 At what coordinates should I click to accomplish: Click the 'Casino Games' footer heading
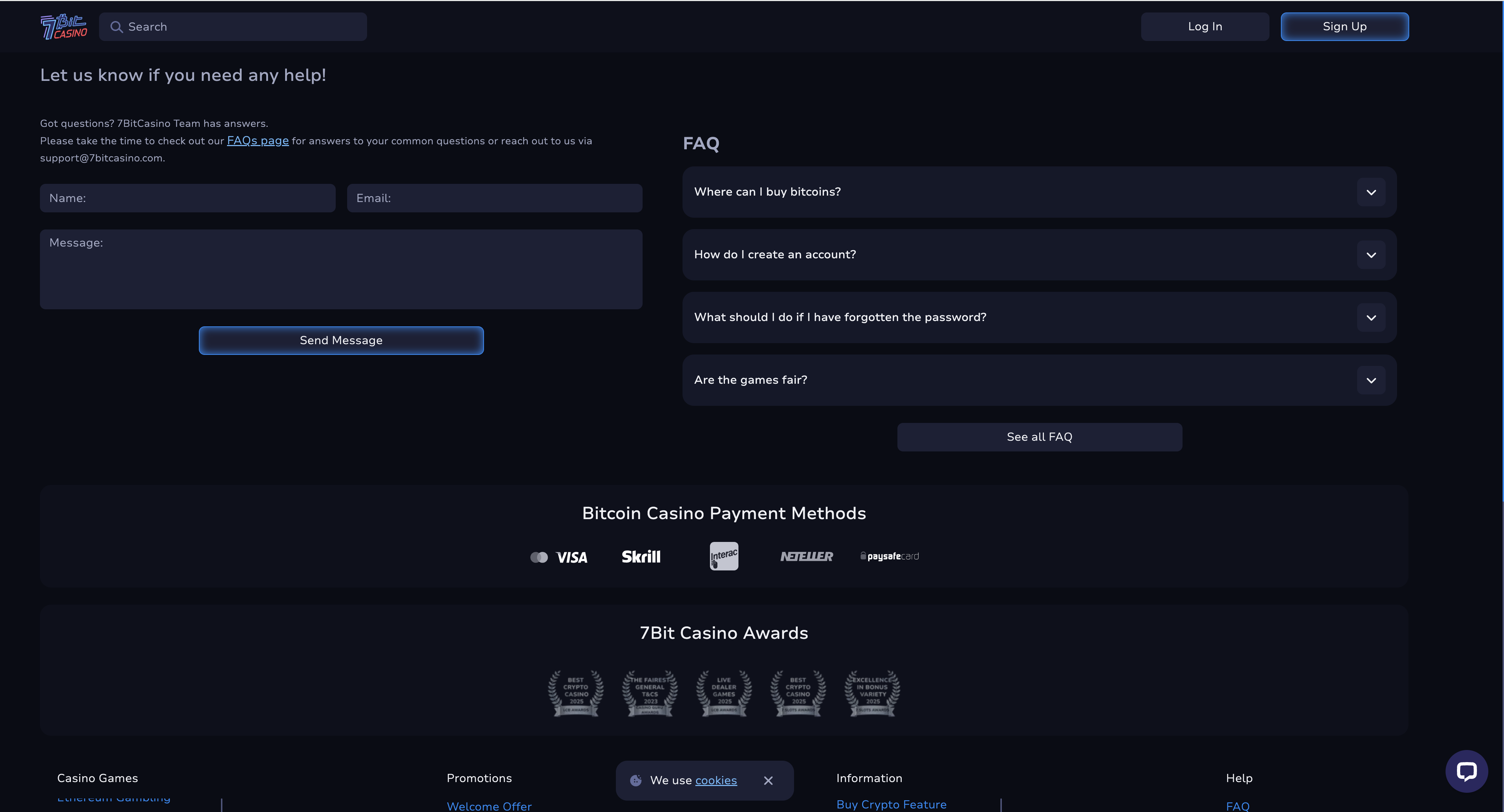point(98,778)
